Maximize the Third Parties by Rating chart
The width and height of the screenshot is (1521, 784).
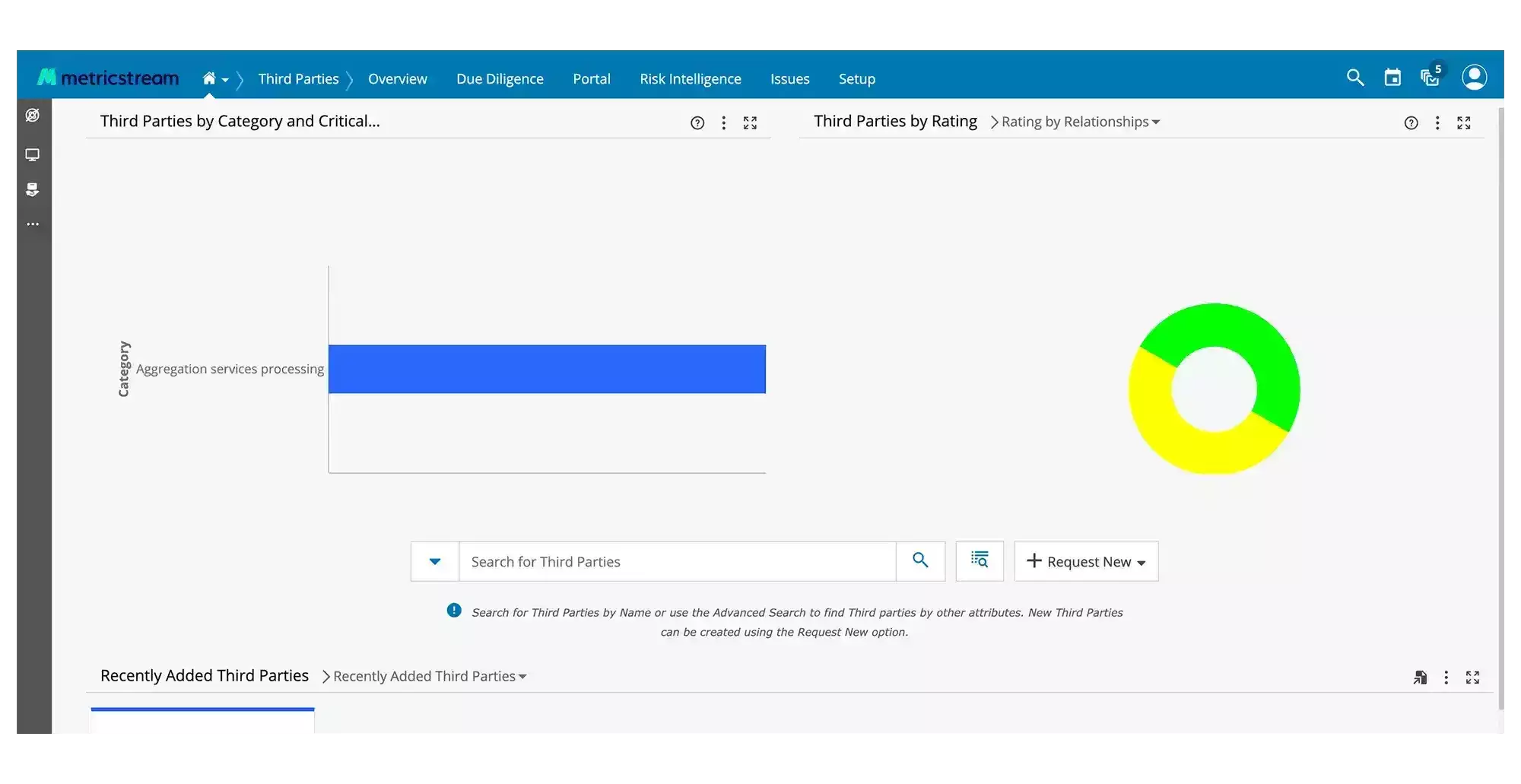coord(1464,123)
